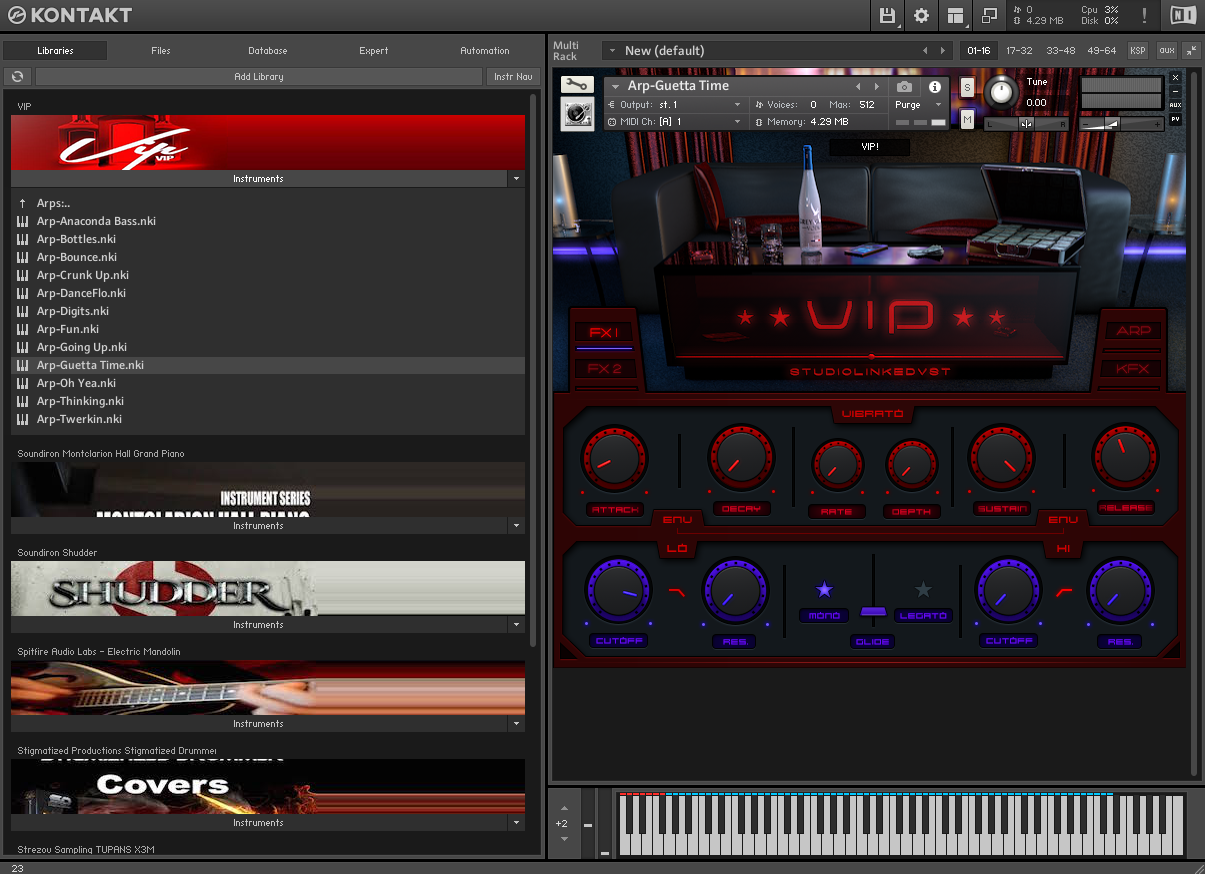Show instrument info with the i icon

[x=935, y=87]
